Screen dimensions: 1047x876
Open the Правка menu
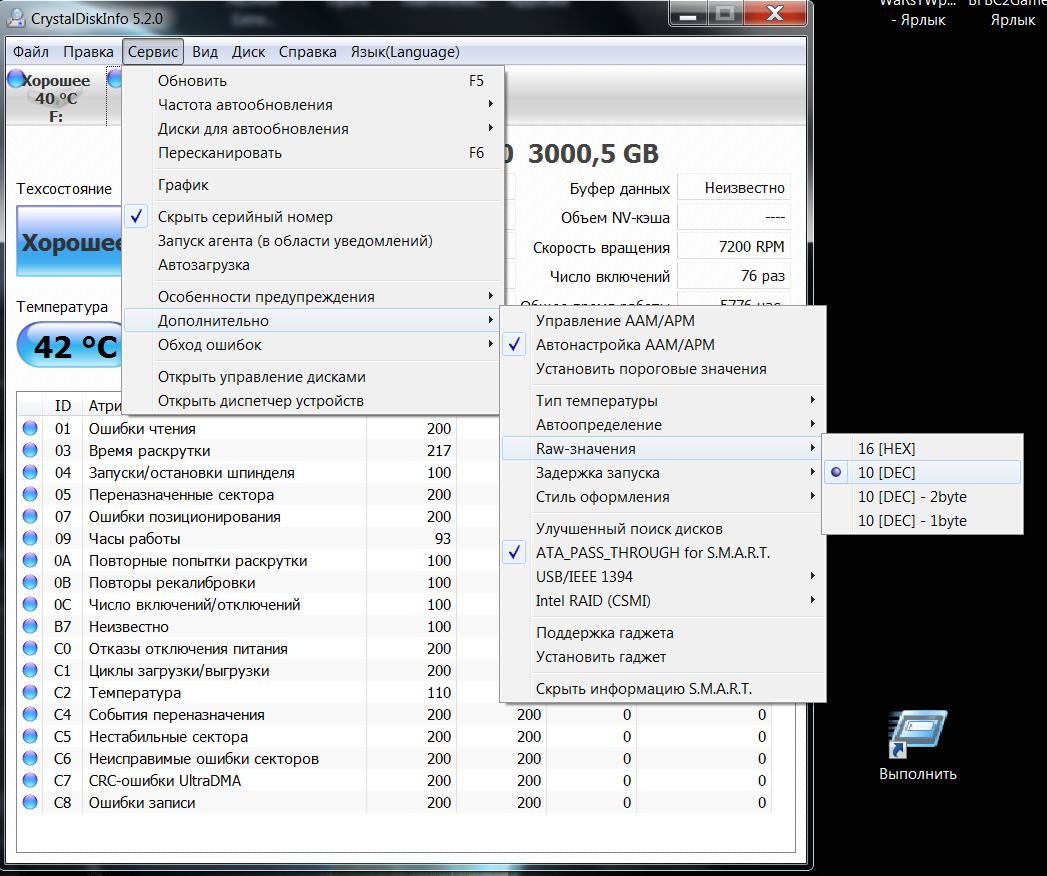88,52
